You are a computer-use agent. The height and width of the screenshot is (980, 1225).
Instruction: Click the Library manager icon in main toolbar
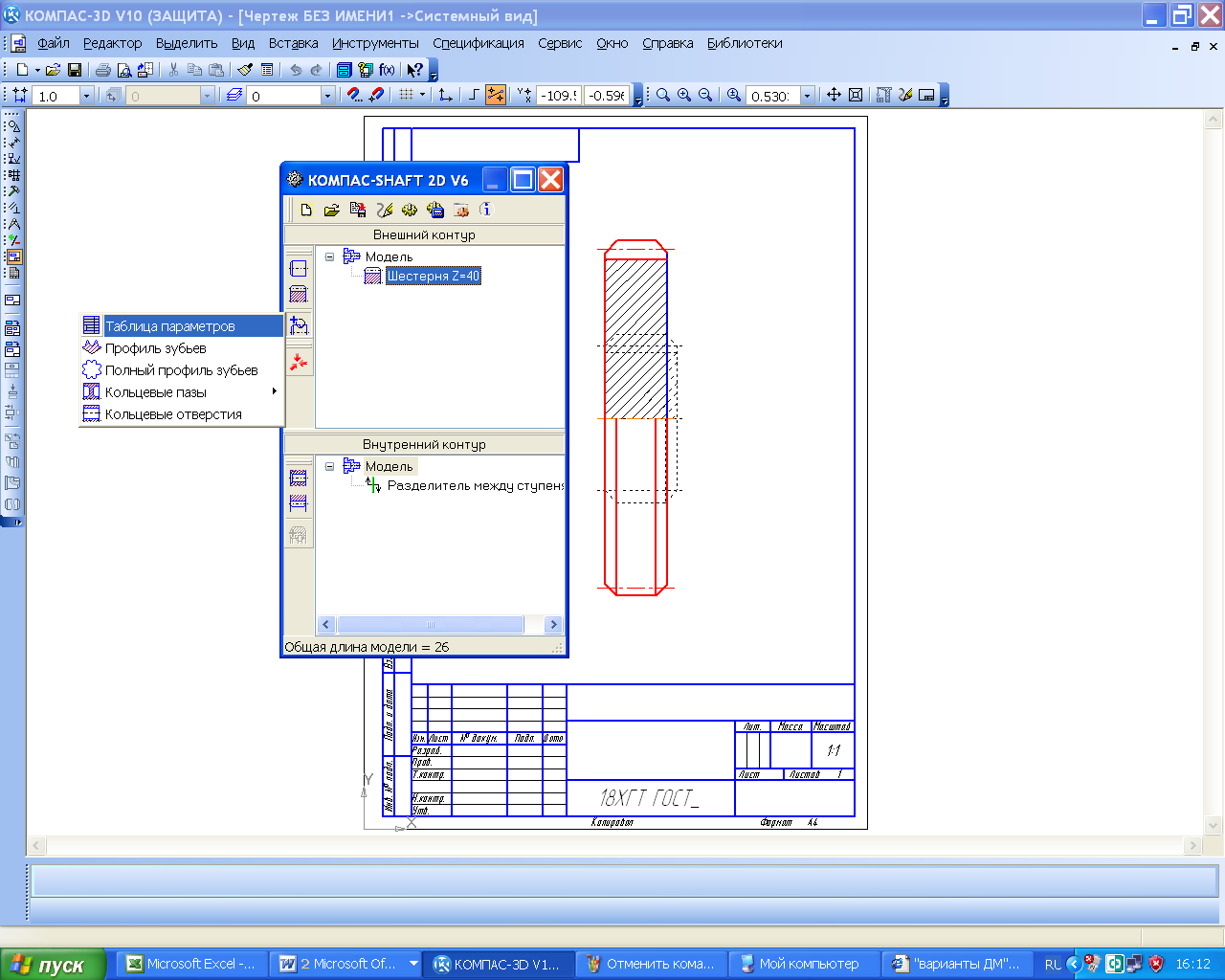tap(344, 70)
